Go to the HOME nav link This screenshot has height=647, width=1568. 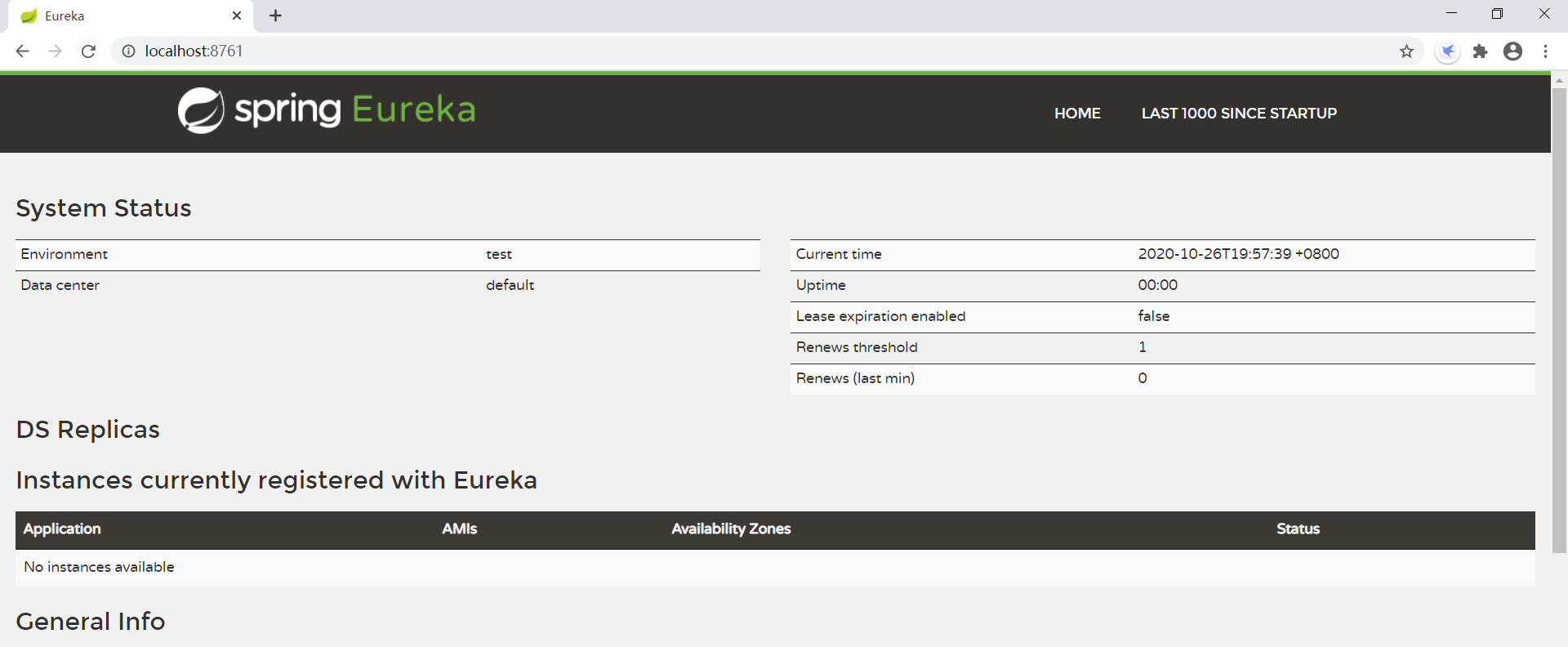tap(1077, 114)
